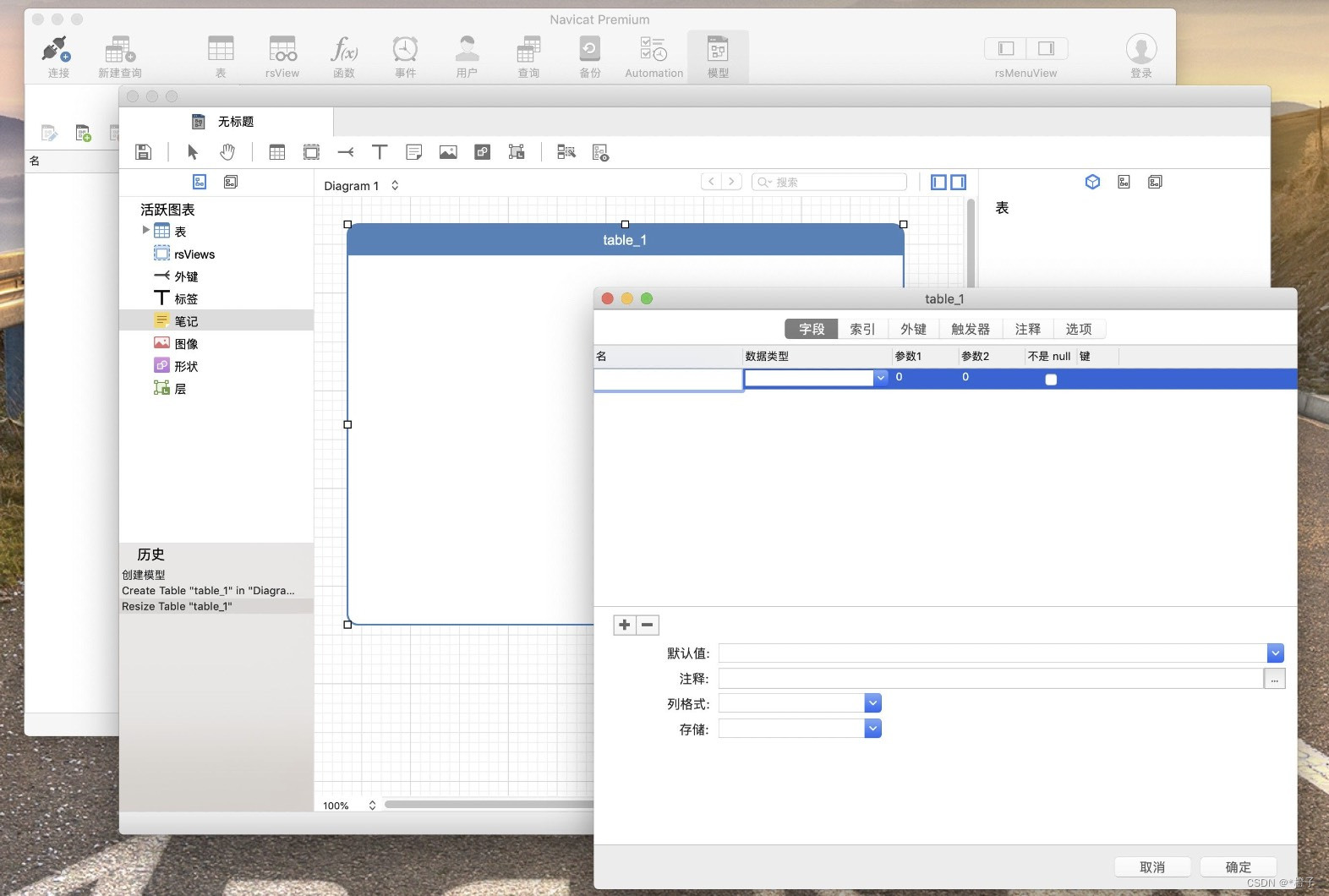The width and height of the screenshot is (1329, 896).
Task: Go forward with the right chevron button
Action: click(x=732, y=182)
